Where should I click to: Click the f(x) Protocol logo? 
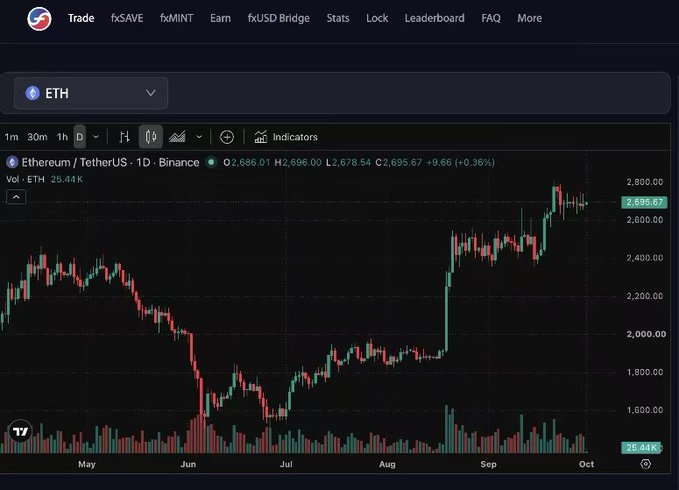[x=39, y=19]
